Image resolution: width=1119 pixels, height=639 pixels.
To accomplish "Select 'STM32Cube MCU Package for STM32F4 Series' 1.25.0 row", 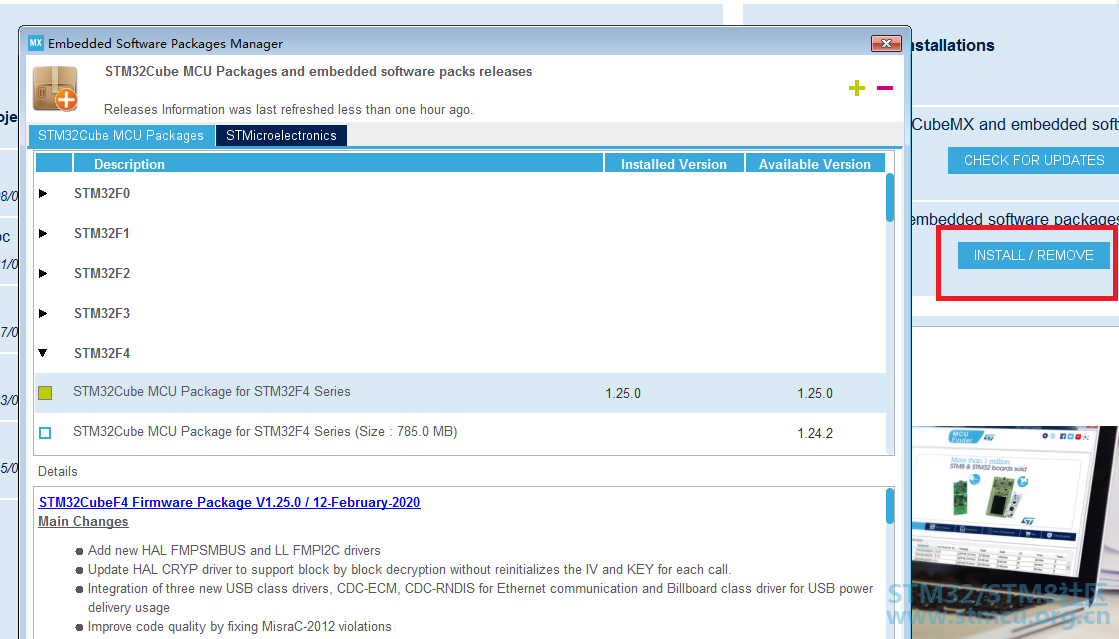I will [x=460, y=393].
